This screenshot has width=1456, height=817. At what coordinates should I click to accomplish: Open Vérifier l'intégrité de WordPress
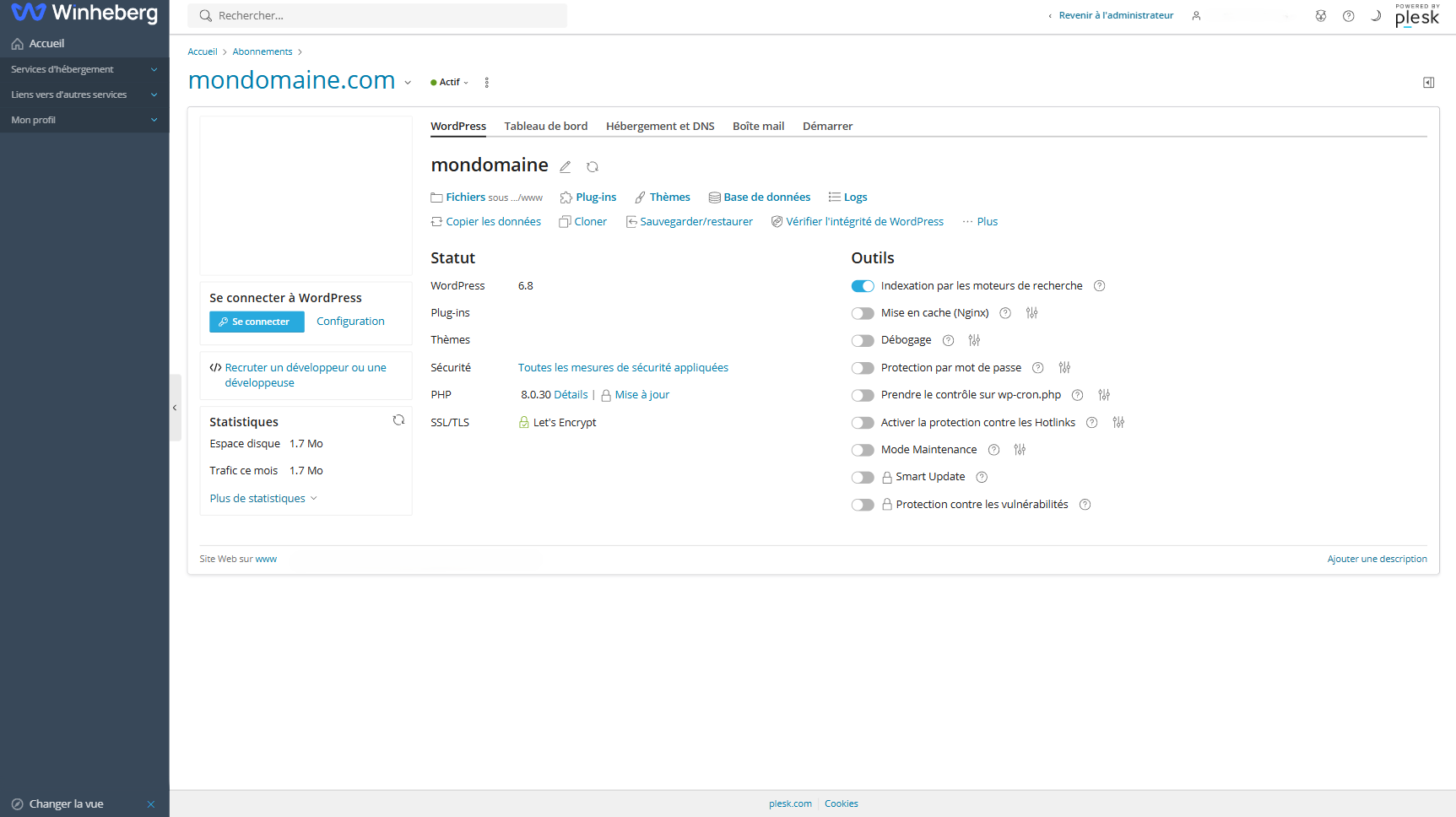coord(858,222)
